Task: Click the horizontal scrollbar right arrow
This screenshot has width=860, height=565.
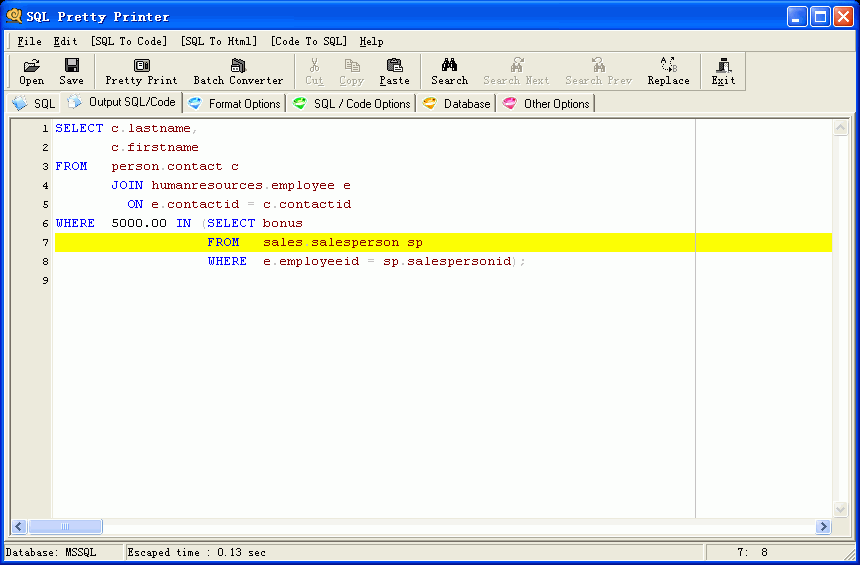Action: [823, 527]
